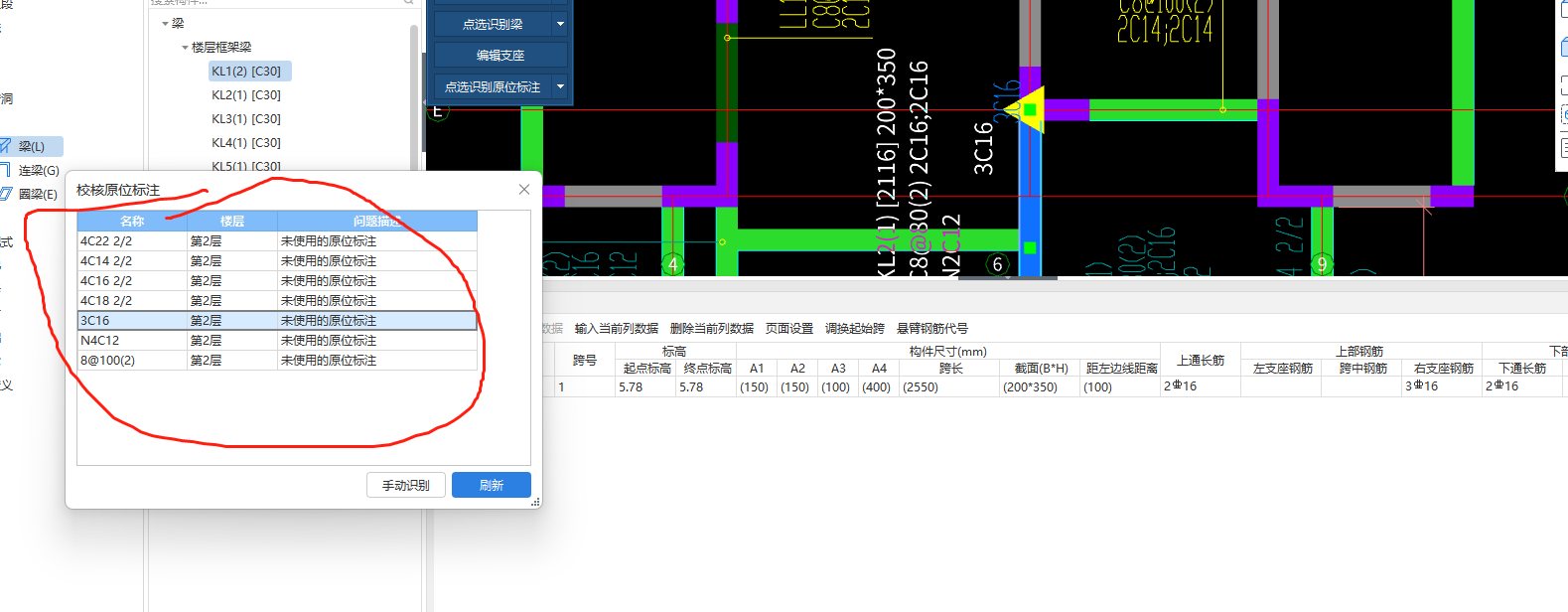Select the 梁(L) beam category icon
The image size is (1568, 612).
click(5, 146)
